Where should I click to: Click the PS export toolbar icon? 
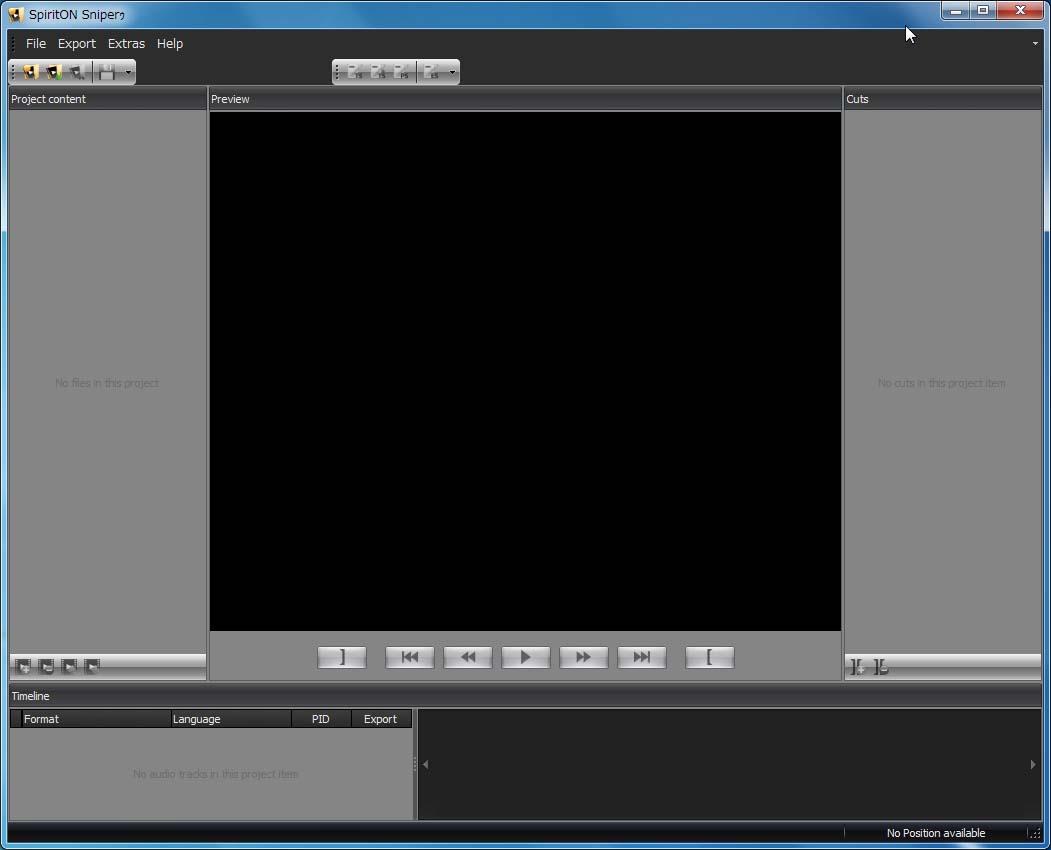(401, 72)
